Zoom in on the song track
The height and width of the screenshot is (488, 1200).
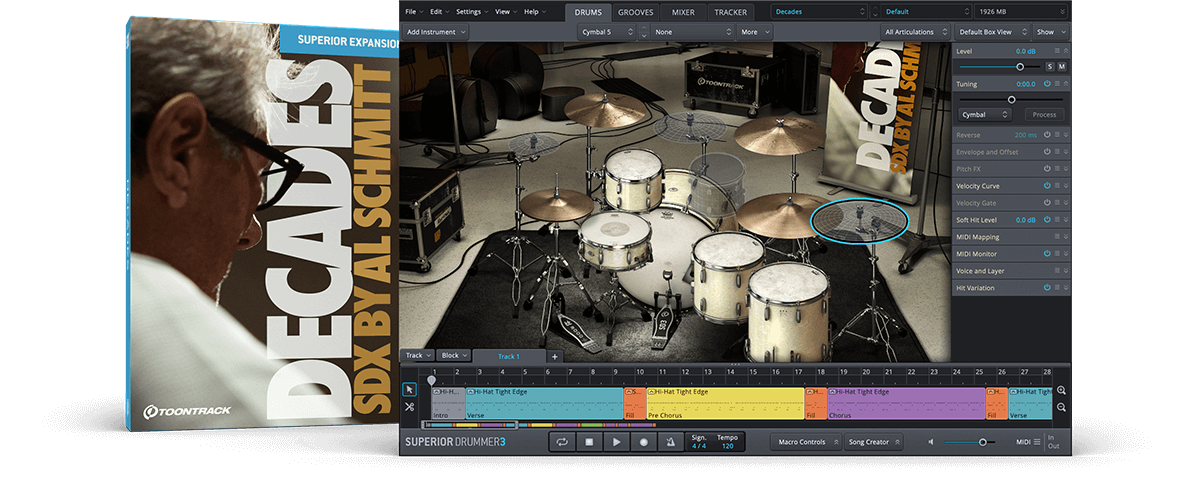pyautogui.click(x=1061, y=390)
